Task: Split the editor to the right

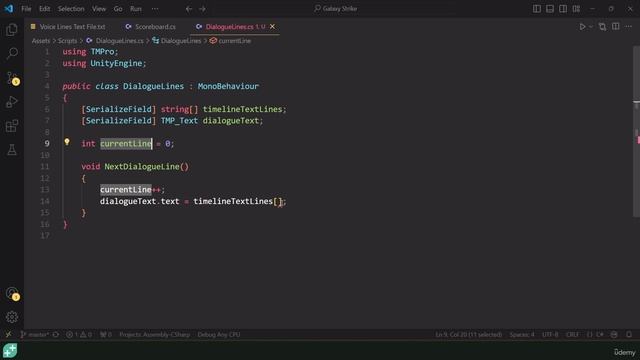Action: [616, 27]
